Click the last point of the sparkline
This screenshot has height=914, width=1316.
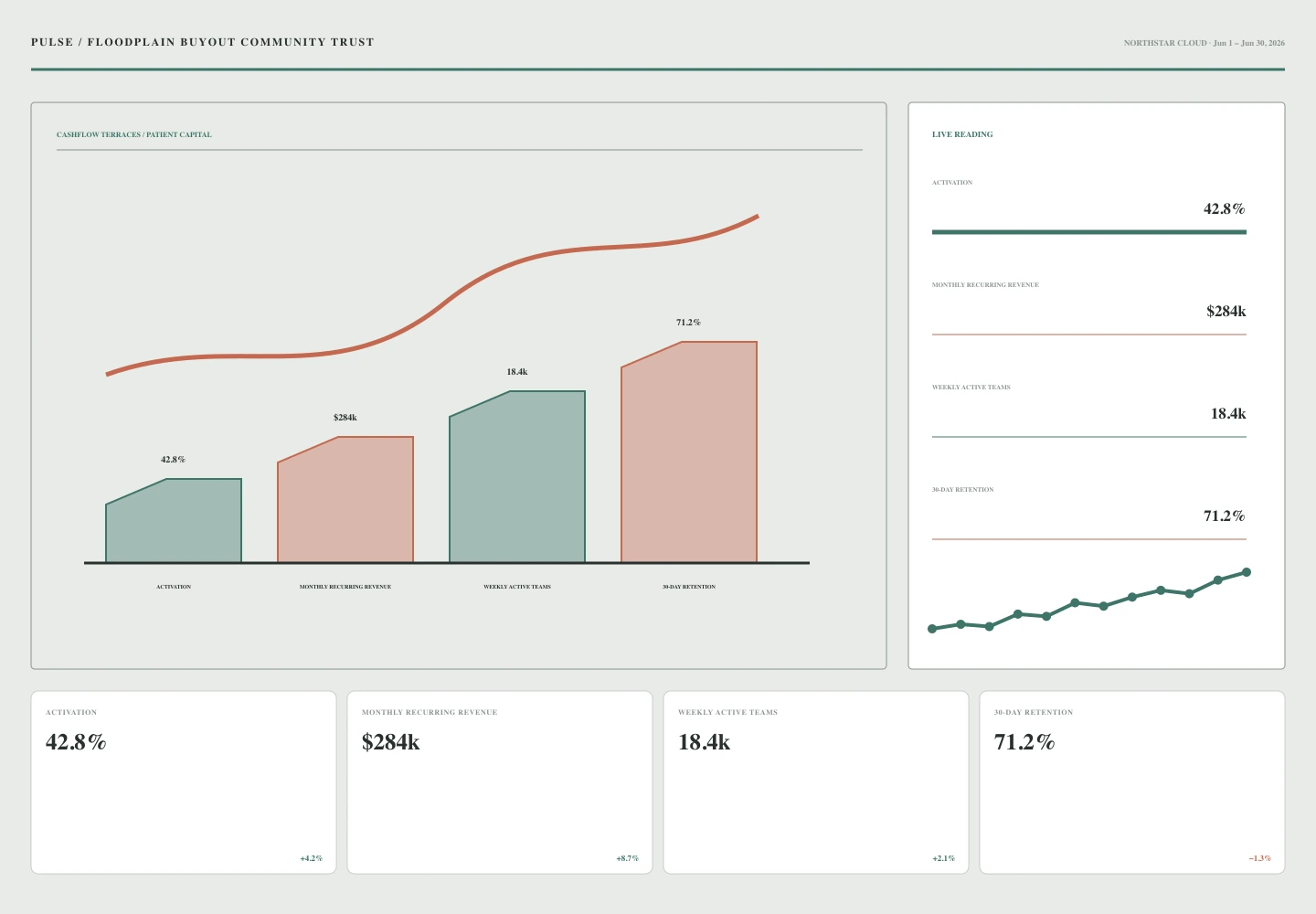[x=1247, y=572]
